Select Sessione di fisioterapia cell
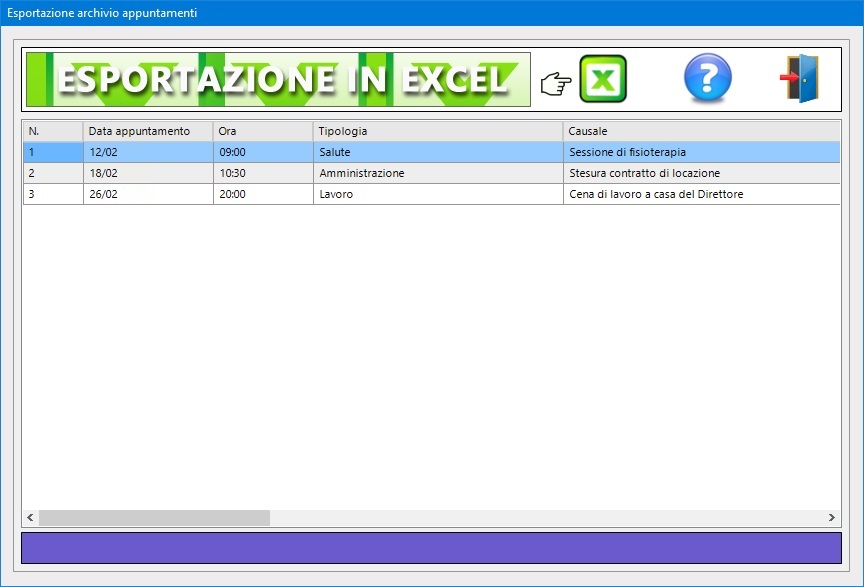 702,152
